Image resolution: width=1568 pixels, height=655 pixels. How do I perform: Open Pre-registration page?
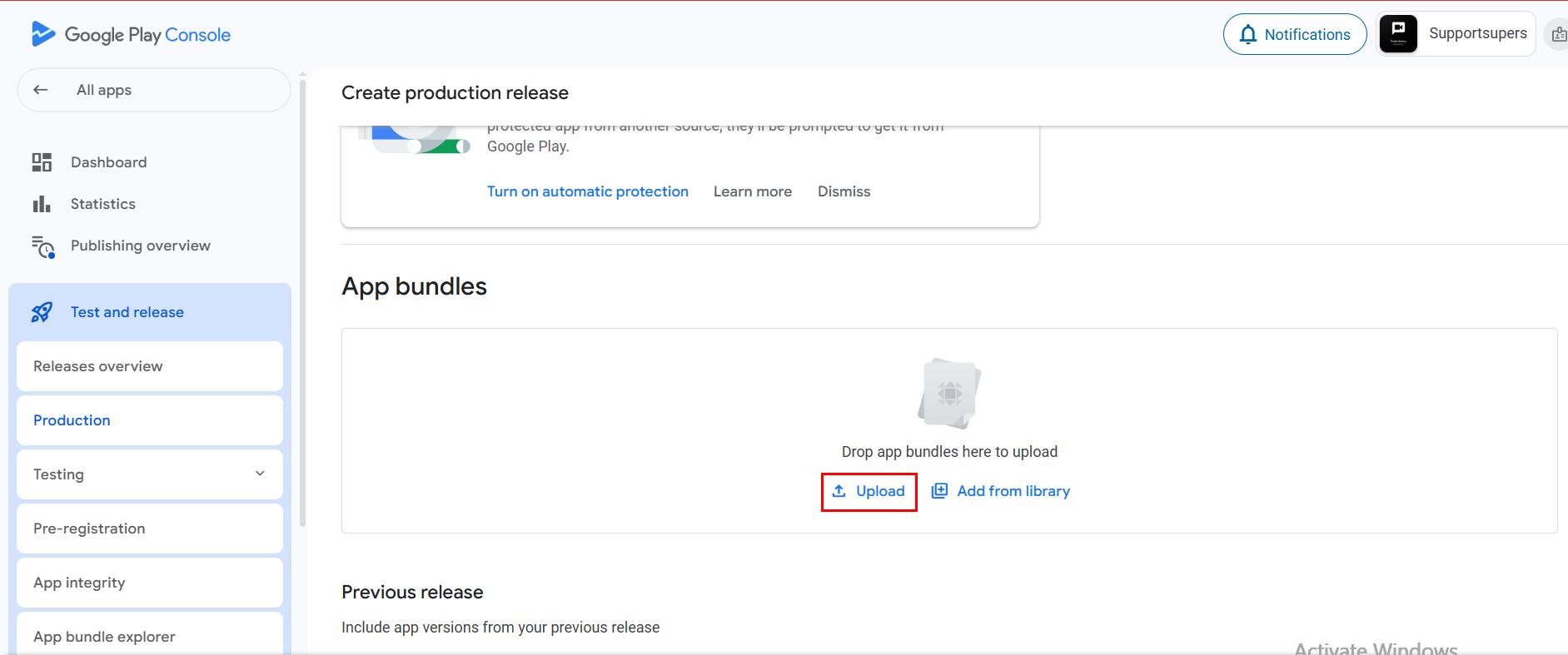click(x=89, y=528)
